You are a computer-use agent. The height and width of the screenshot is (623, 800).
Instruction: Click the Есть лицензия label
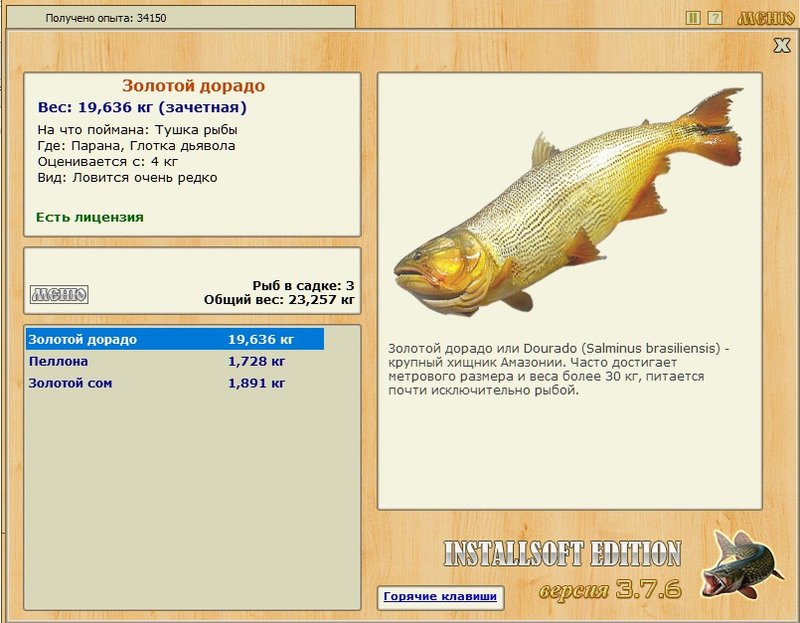point(90,217)
